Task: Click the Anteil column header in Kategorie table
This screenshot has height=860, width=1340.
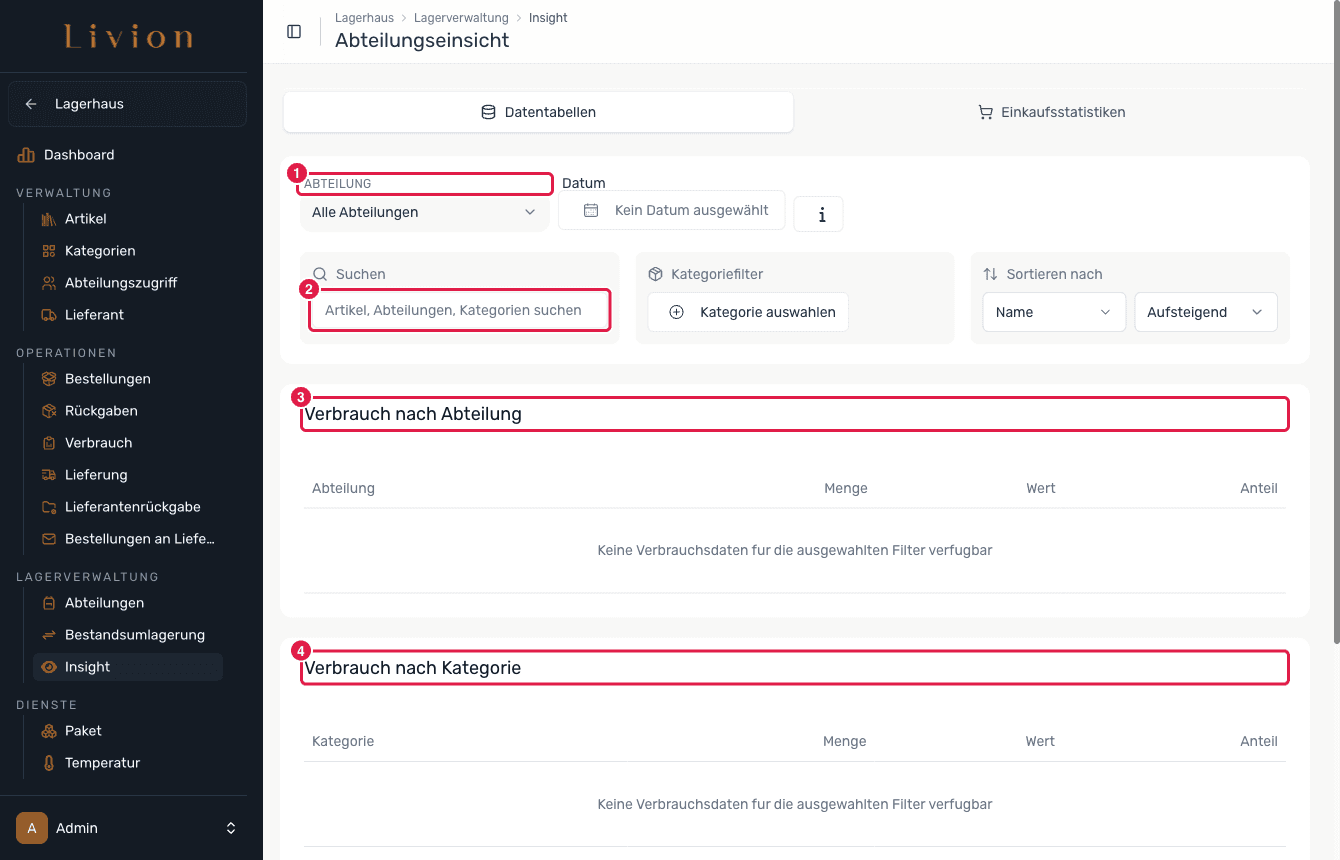Action: pyautogui.click(x=1259, y=741)
